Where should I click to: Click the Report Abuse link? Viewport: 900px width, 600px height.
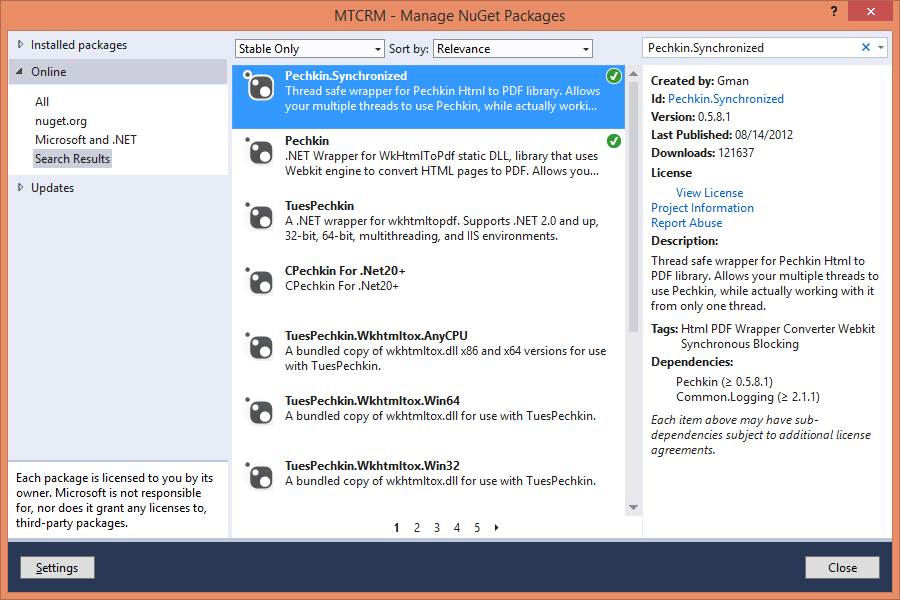point(686,223)
